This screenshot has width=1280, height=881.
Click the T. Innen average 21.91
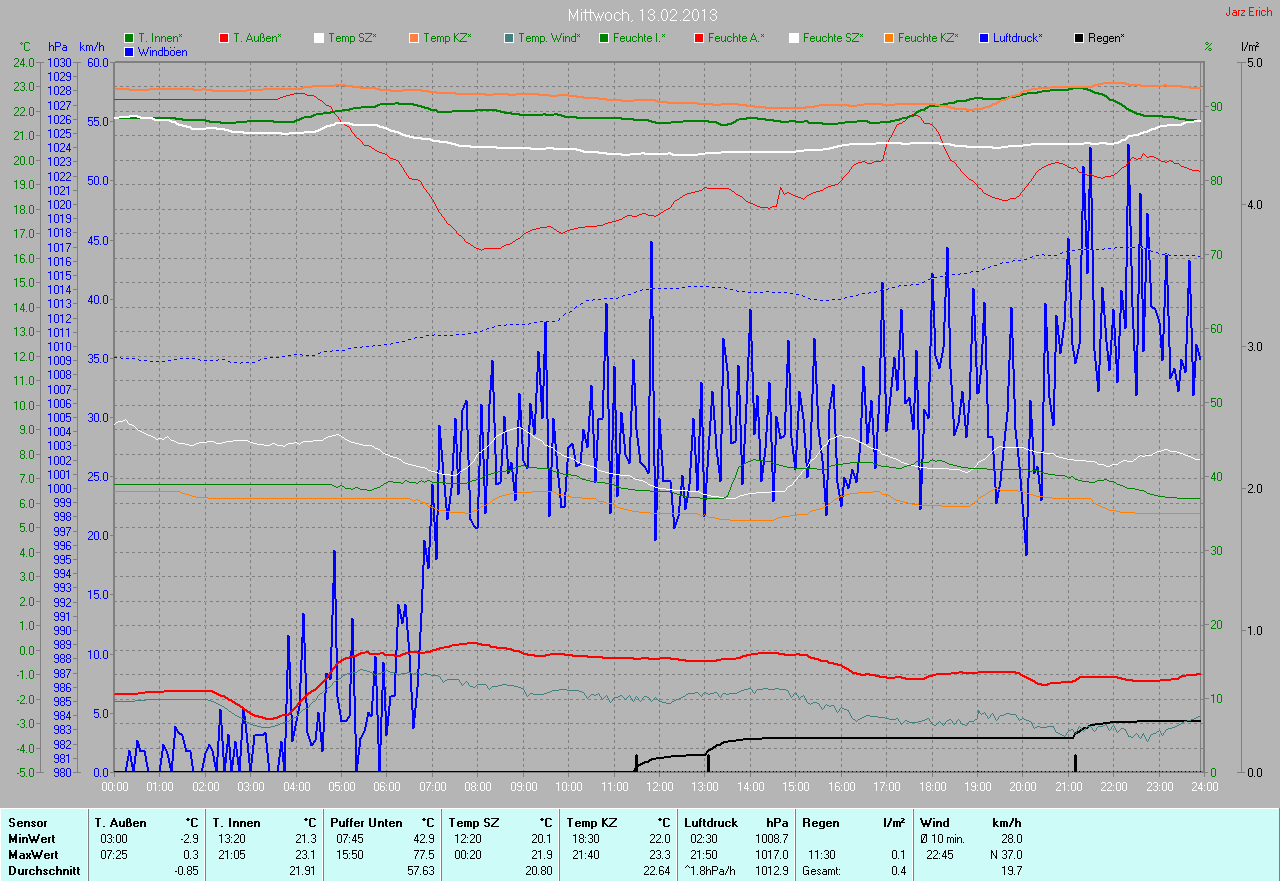tap(302, 870)
